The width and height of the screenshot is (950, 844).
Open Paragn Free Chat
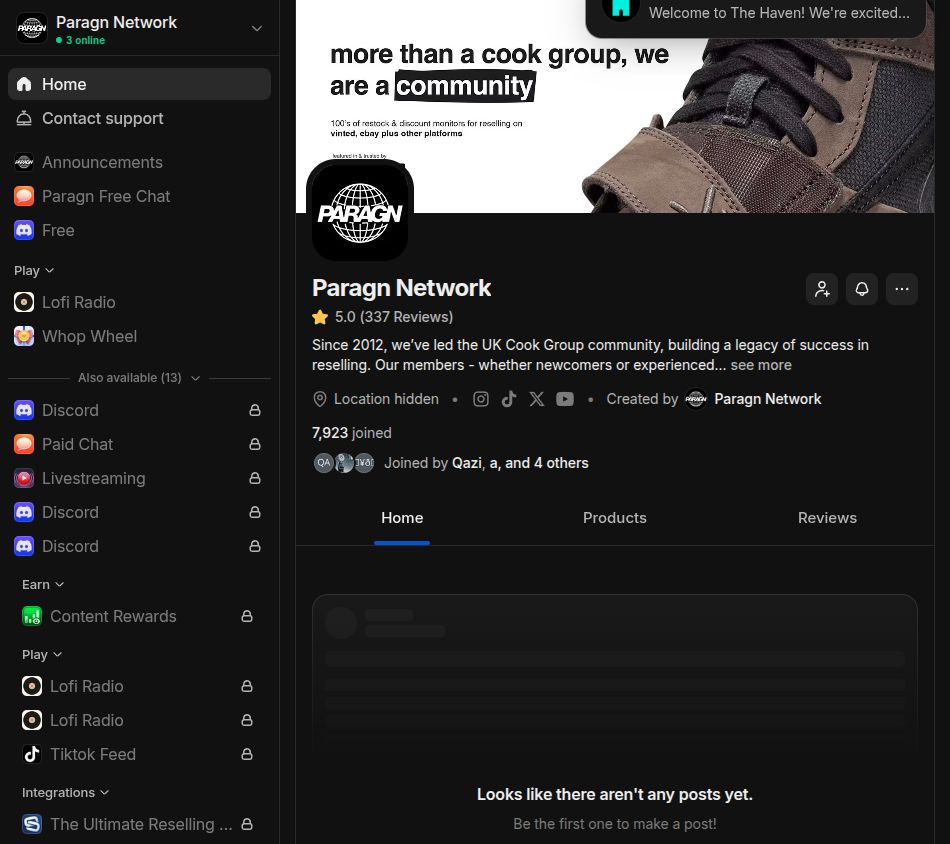pos(139,196)
